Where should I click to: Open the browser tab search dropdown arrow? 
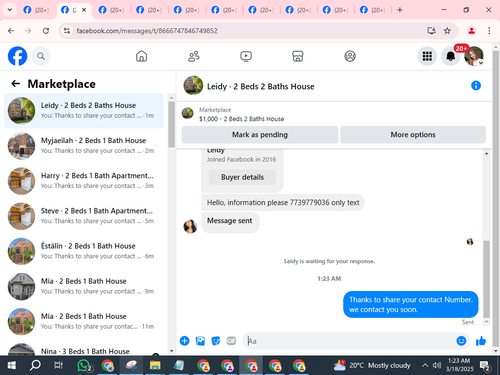[x=10, y=10]
